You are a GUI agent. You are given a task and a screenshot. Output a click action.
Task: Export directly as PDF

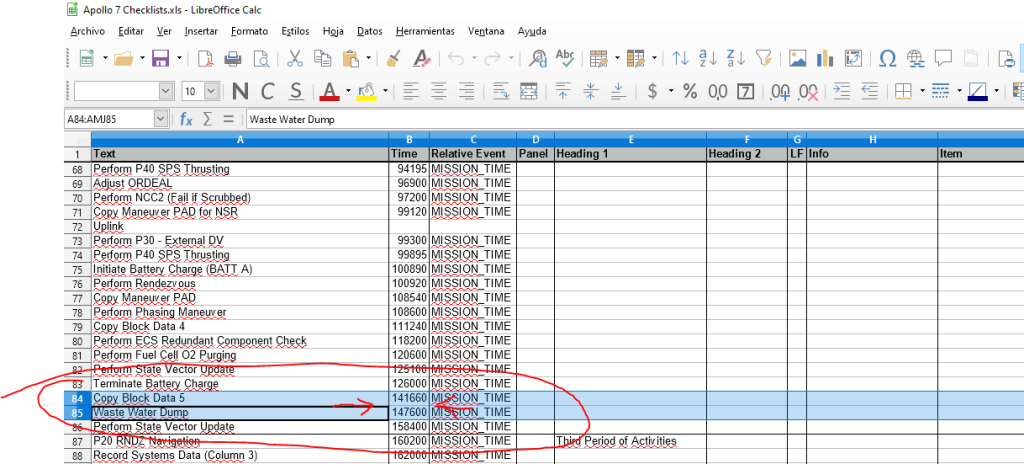coord(206,59)
